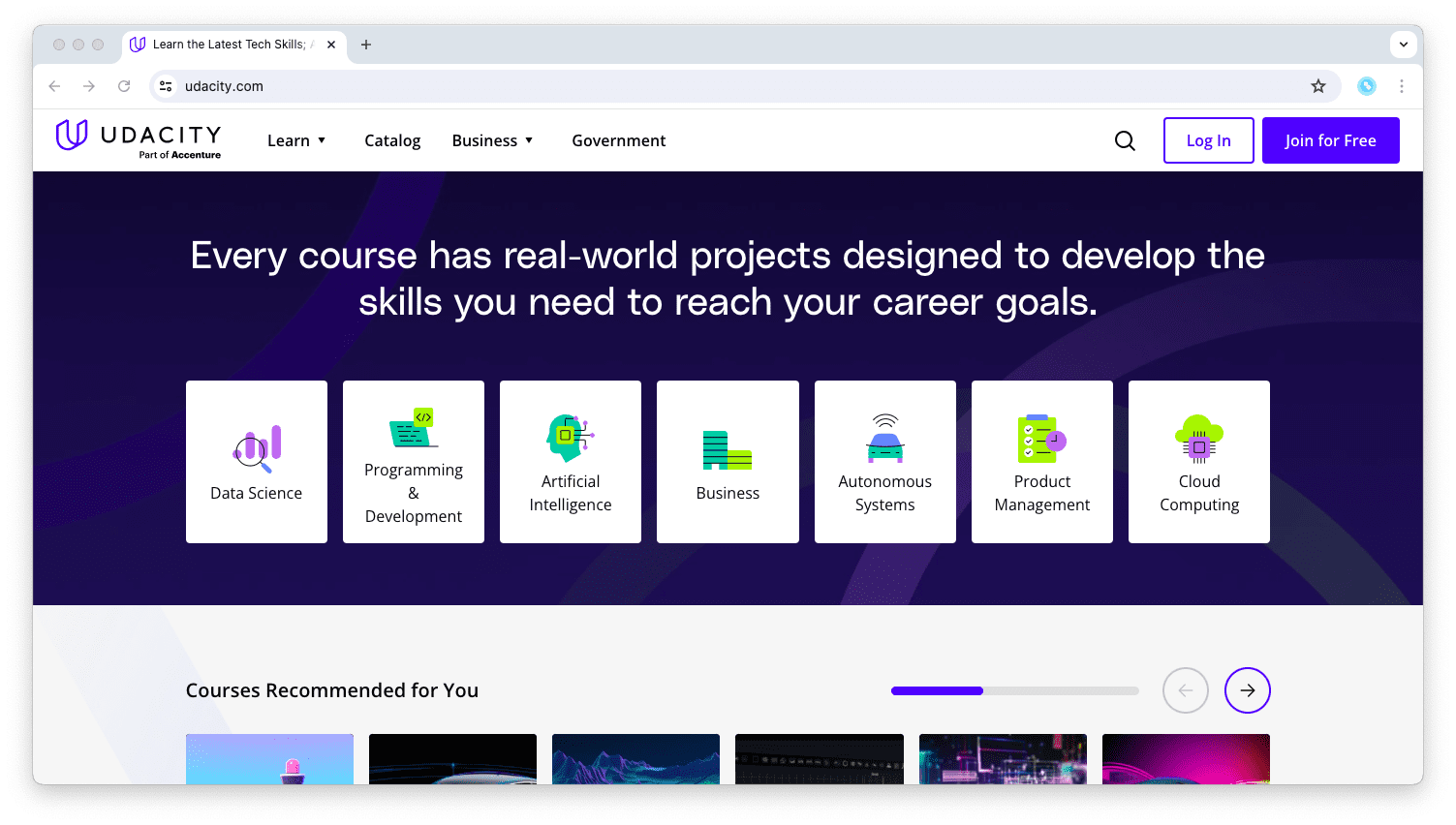Go to the Catalog page

(392, 140)
